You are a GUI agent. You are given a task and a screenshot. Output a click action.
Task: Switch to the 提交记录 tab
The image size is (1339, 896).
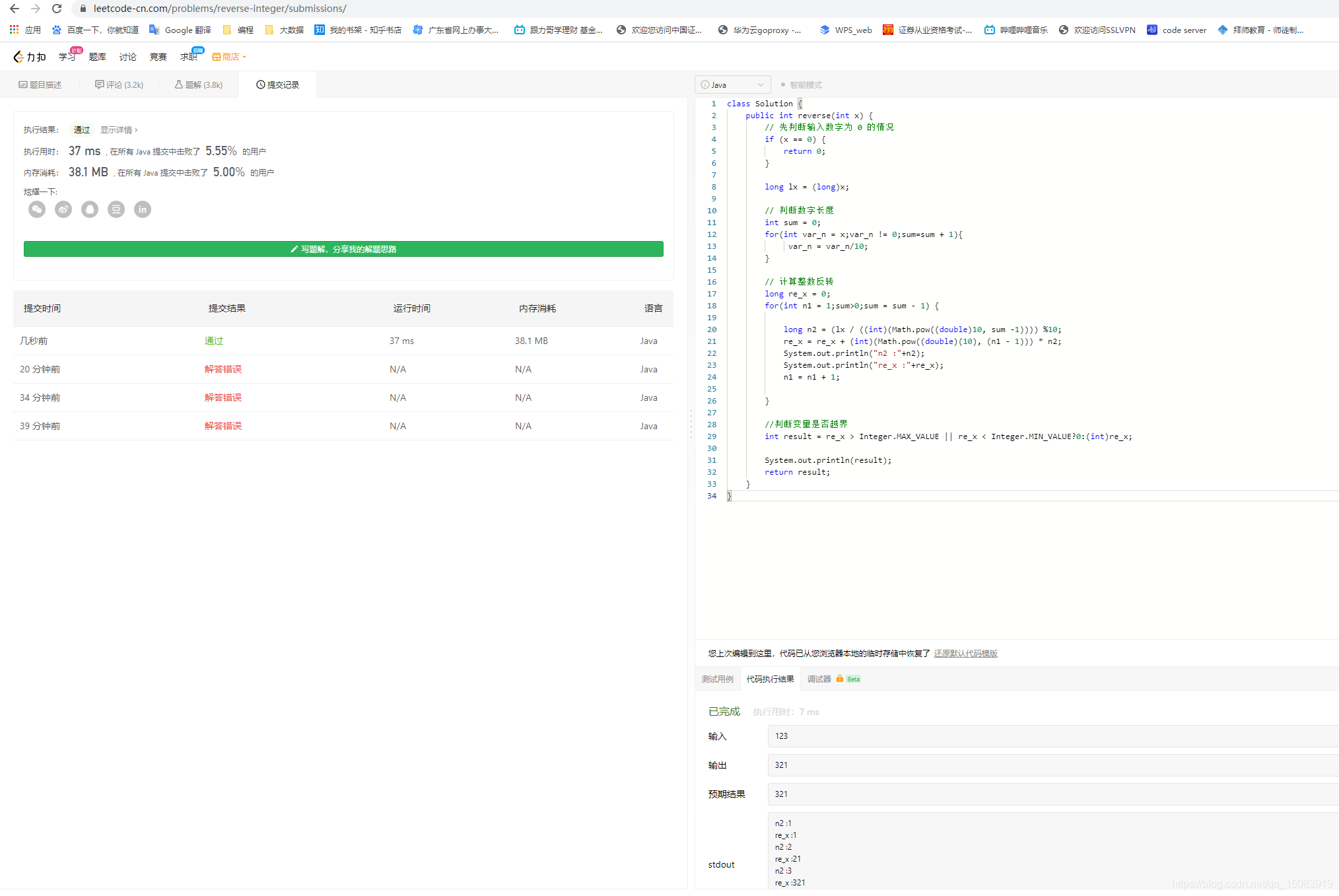[277, 85]
